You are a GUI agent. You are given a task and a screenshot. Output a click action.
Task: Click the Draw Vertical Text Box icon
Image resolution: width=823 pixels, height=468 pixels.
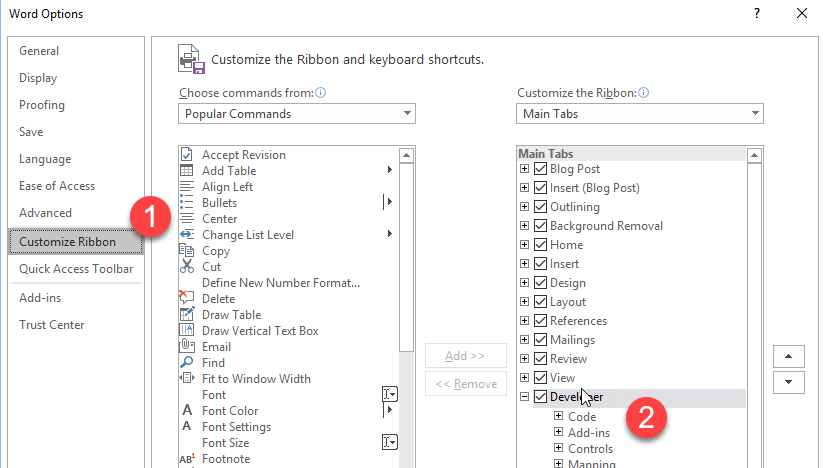(x=186, y=330)
